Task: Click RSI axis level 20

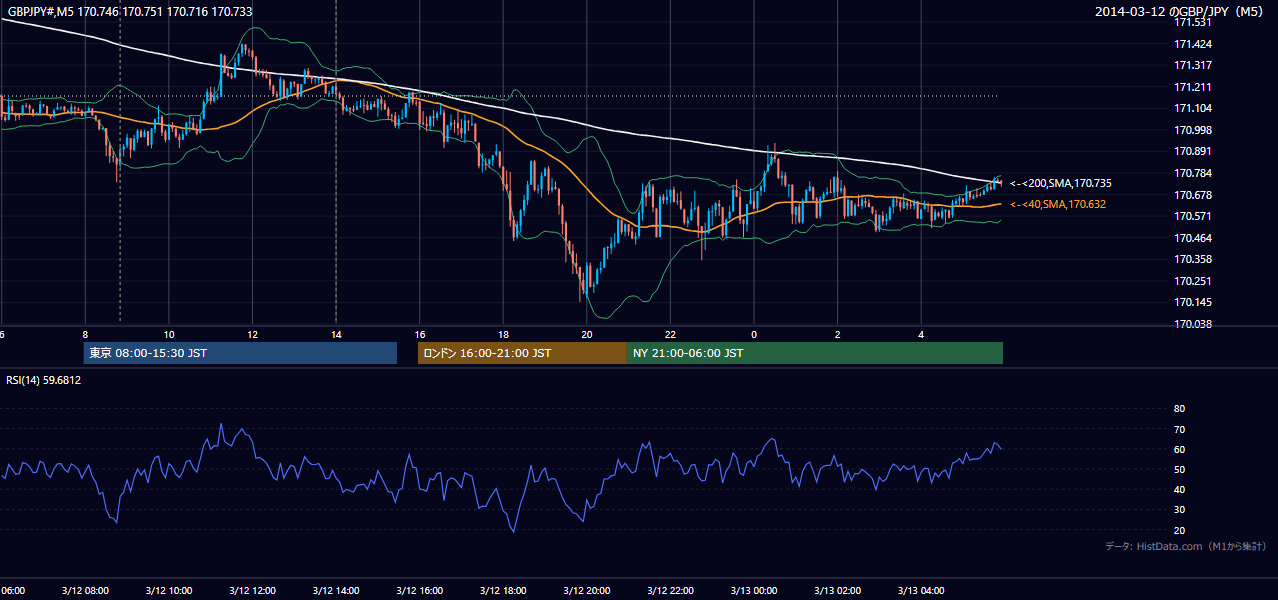Action: point(1179,530)
